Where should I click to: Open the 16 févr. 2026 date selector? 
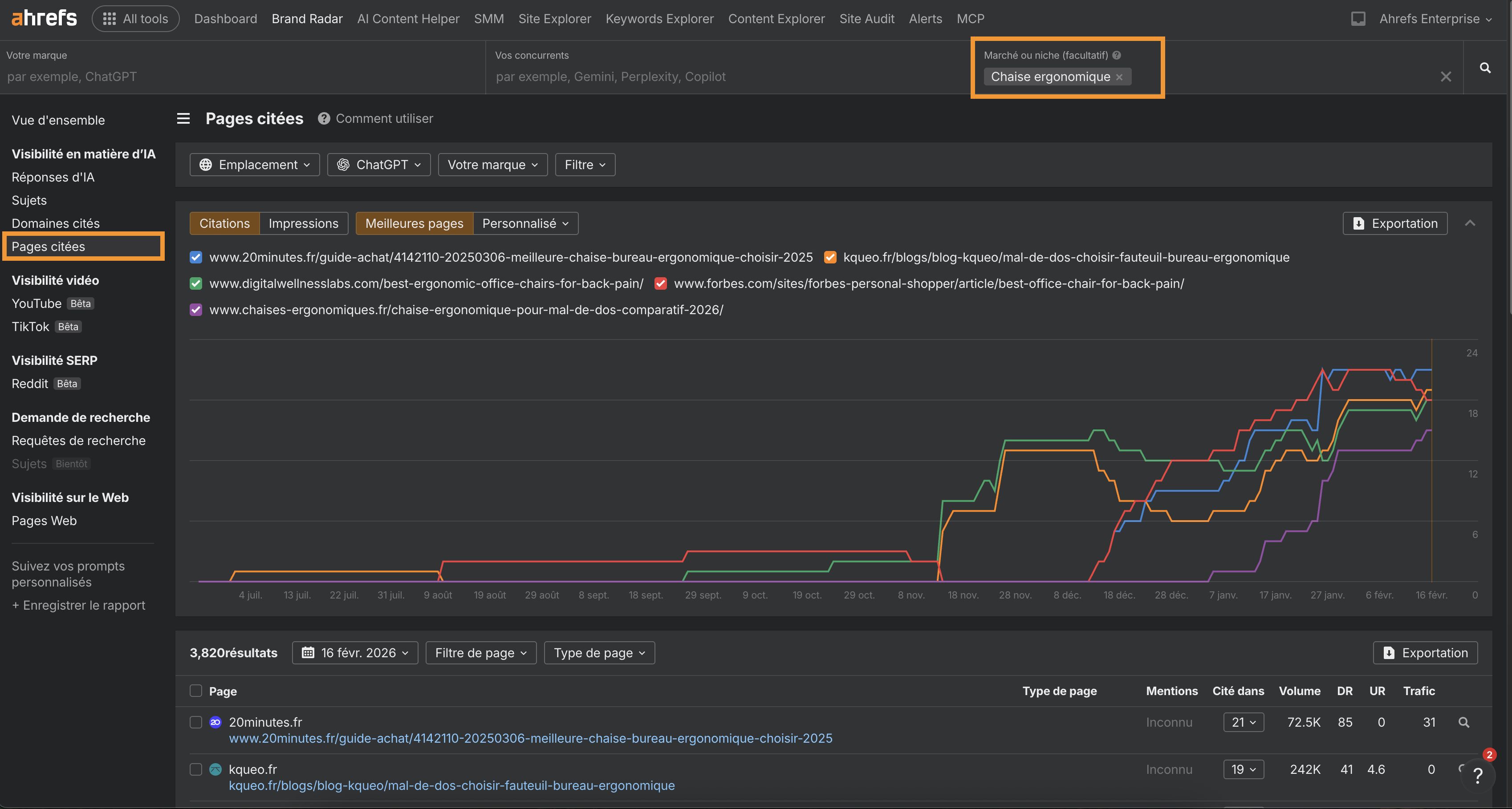[x=354, y=652]
